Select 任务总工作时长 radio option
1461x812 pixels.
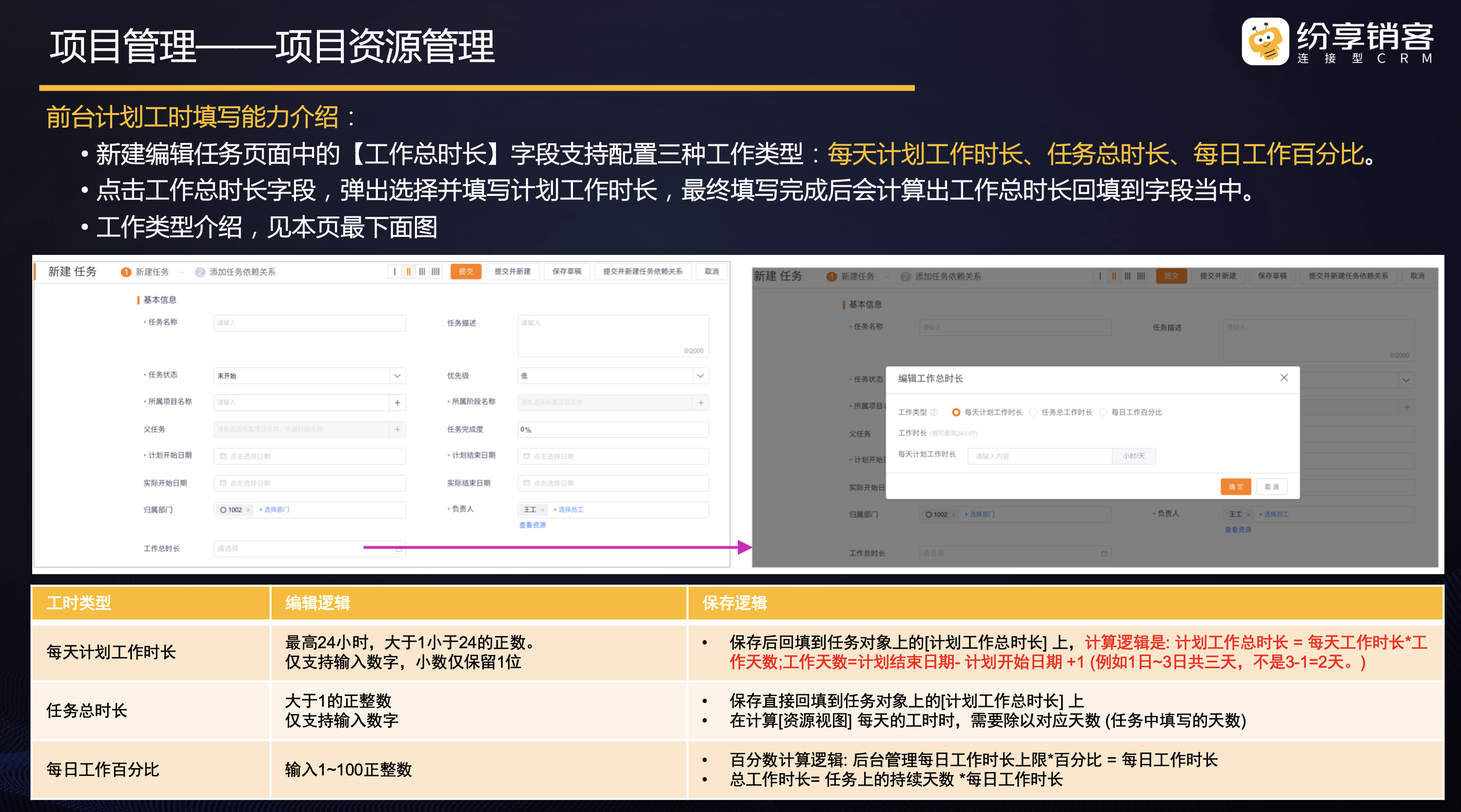coord(1033,412)
